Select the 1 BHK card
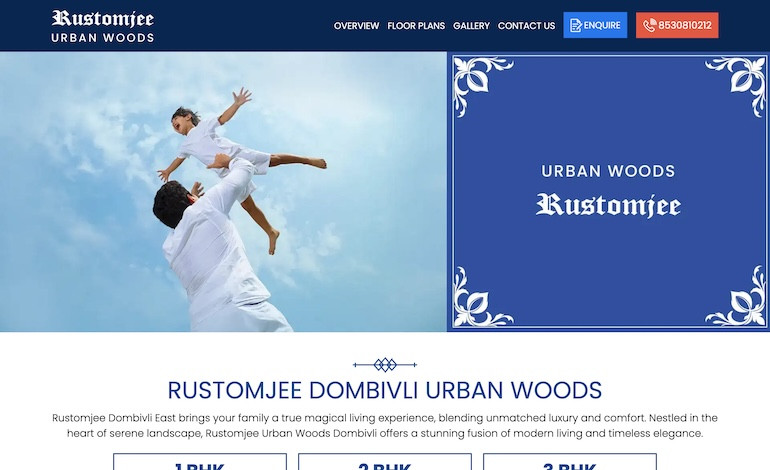This screenshot has height=470, width=770. [200, 462]
